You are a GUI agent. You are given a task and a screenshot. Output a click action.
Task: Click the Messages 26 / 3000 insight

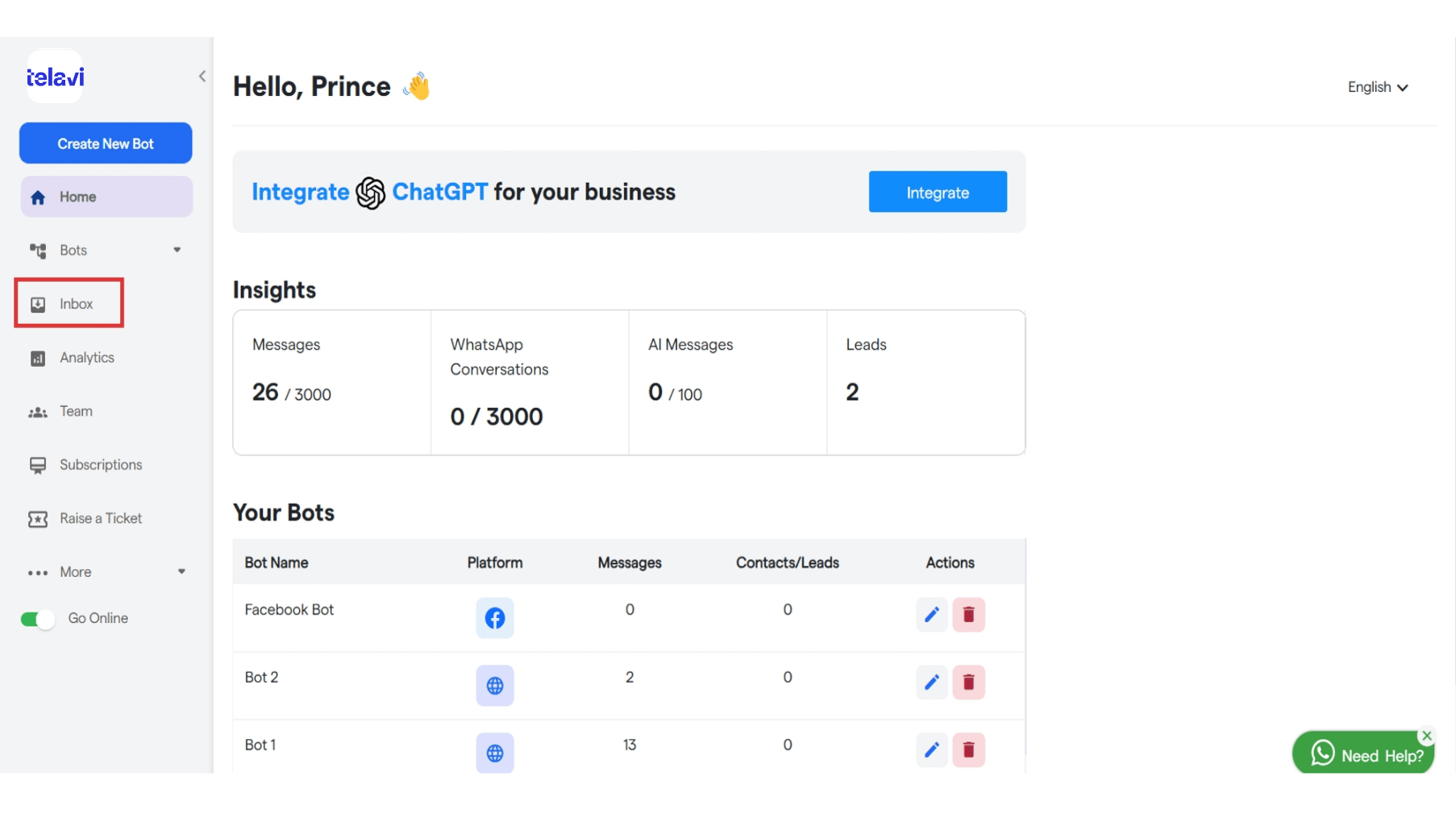pyautogui.click(x=331, y=383)
